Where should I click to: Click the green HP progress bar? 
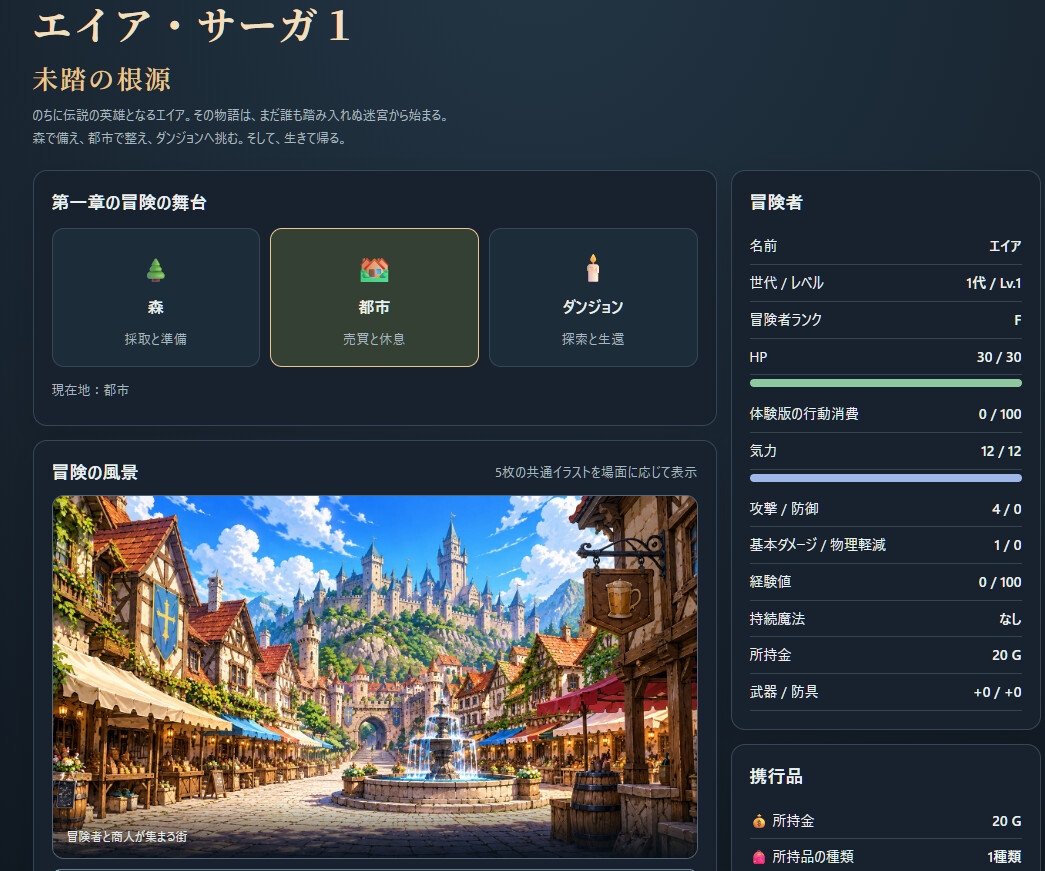coord(886,383)
